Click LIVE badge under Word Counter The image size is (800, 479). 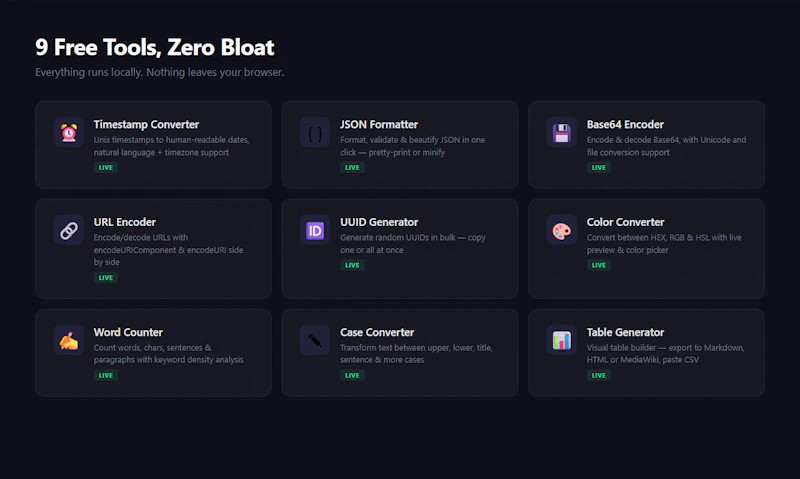(106, 375)
